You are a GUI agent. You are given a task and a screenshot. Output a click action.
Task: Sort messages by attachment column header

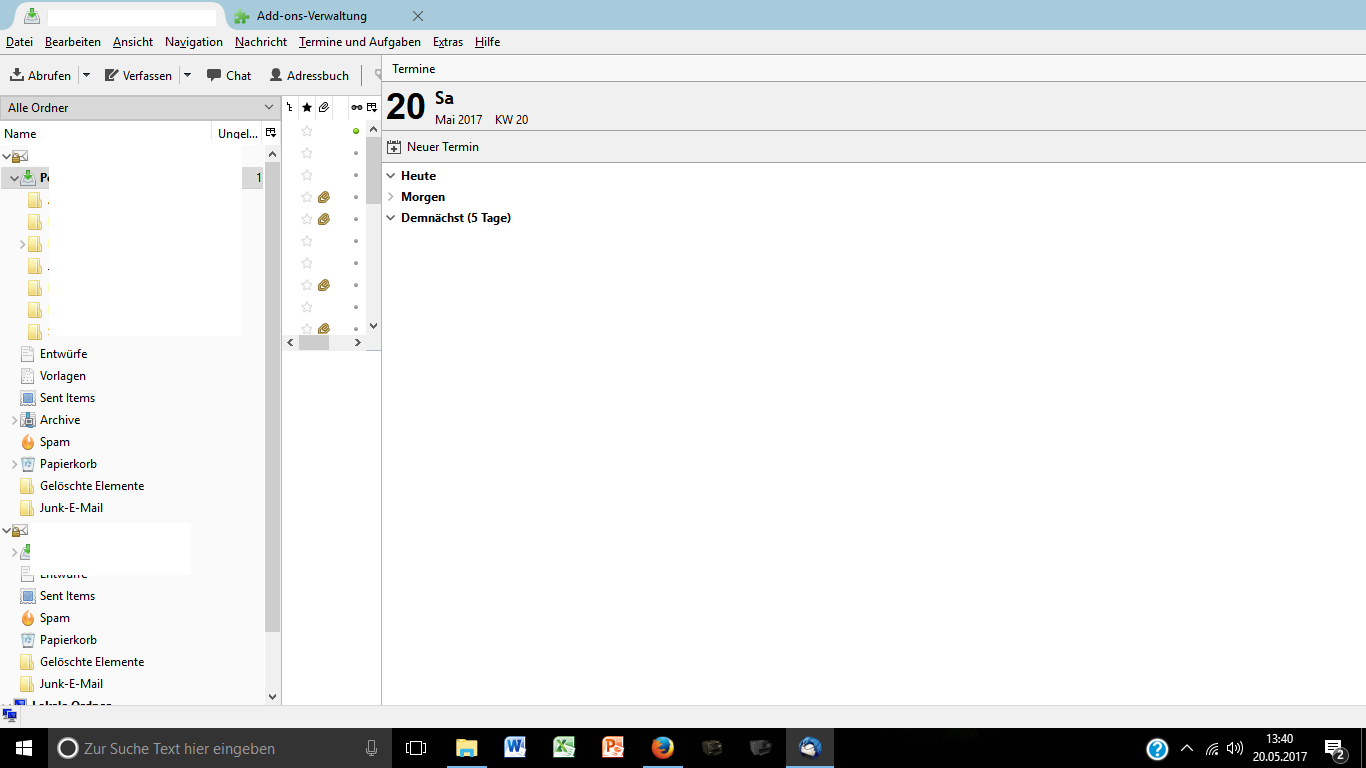coord(324,107)
